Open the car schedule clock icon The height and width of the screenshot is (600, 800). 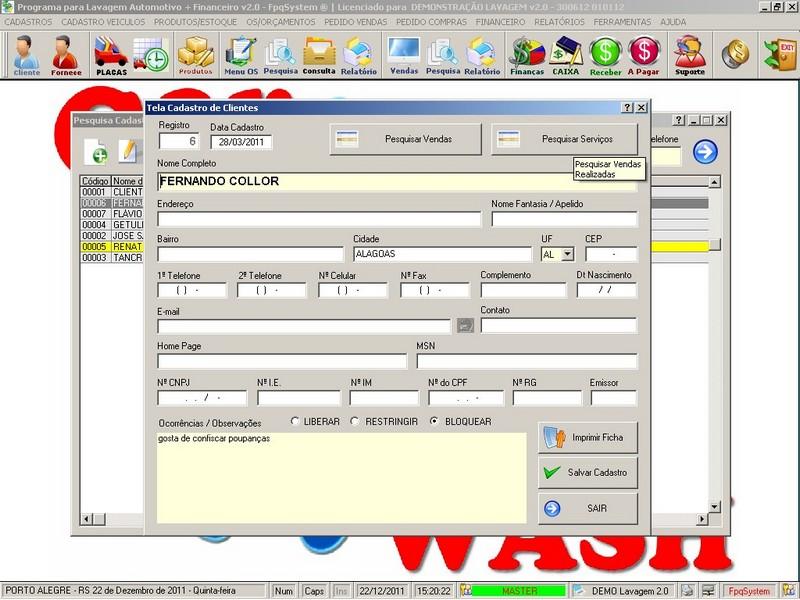point(151,54)
